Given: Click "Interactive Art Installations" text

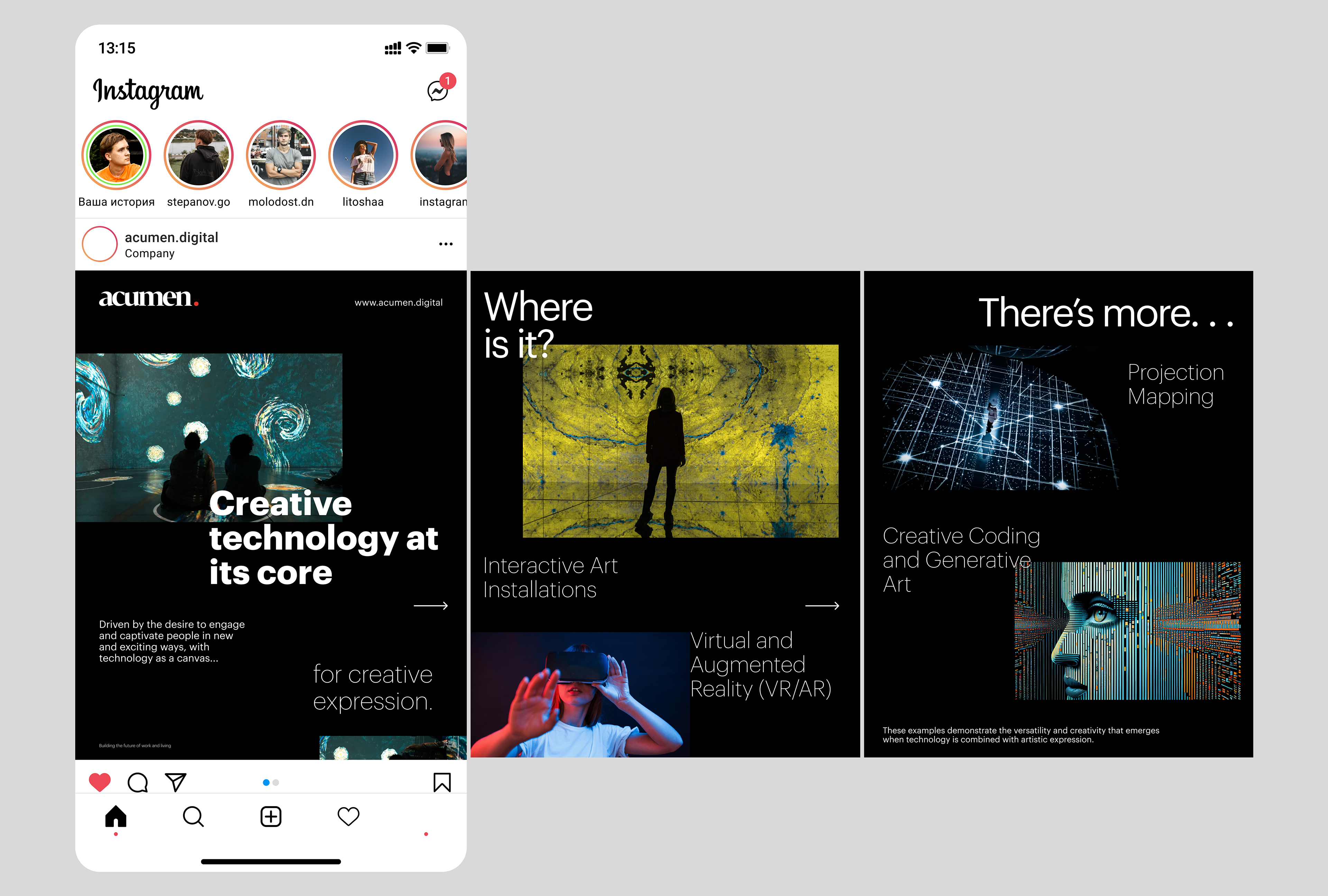Looking at the screenshot, I should pyautogui.click(x=550, y=578).
